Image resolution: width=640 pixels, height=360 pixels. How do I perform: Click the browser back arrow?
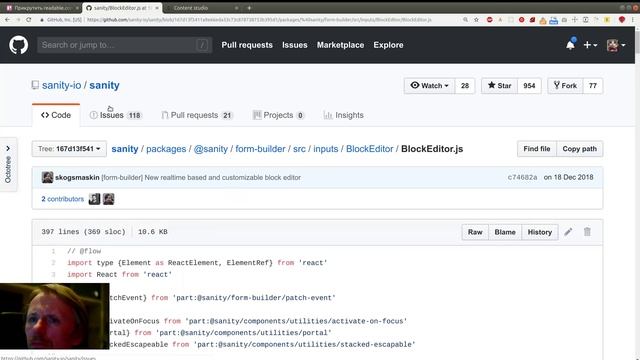pos(7,20)
